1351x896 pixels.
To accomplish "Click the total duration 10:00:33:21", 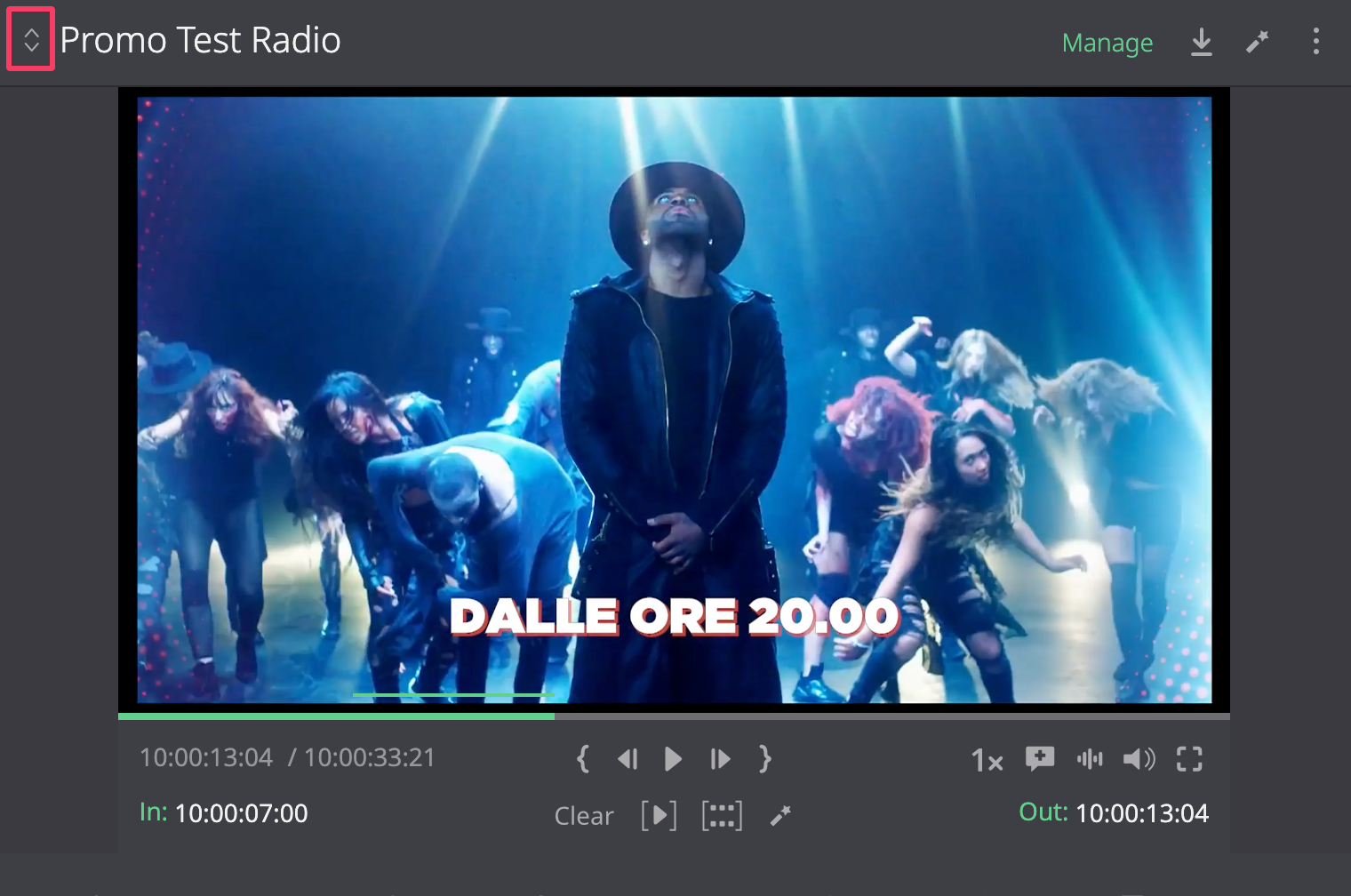I will click(370, 757).
